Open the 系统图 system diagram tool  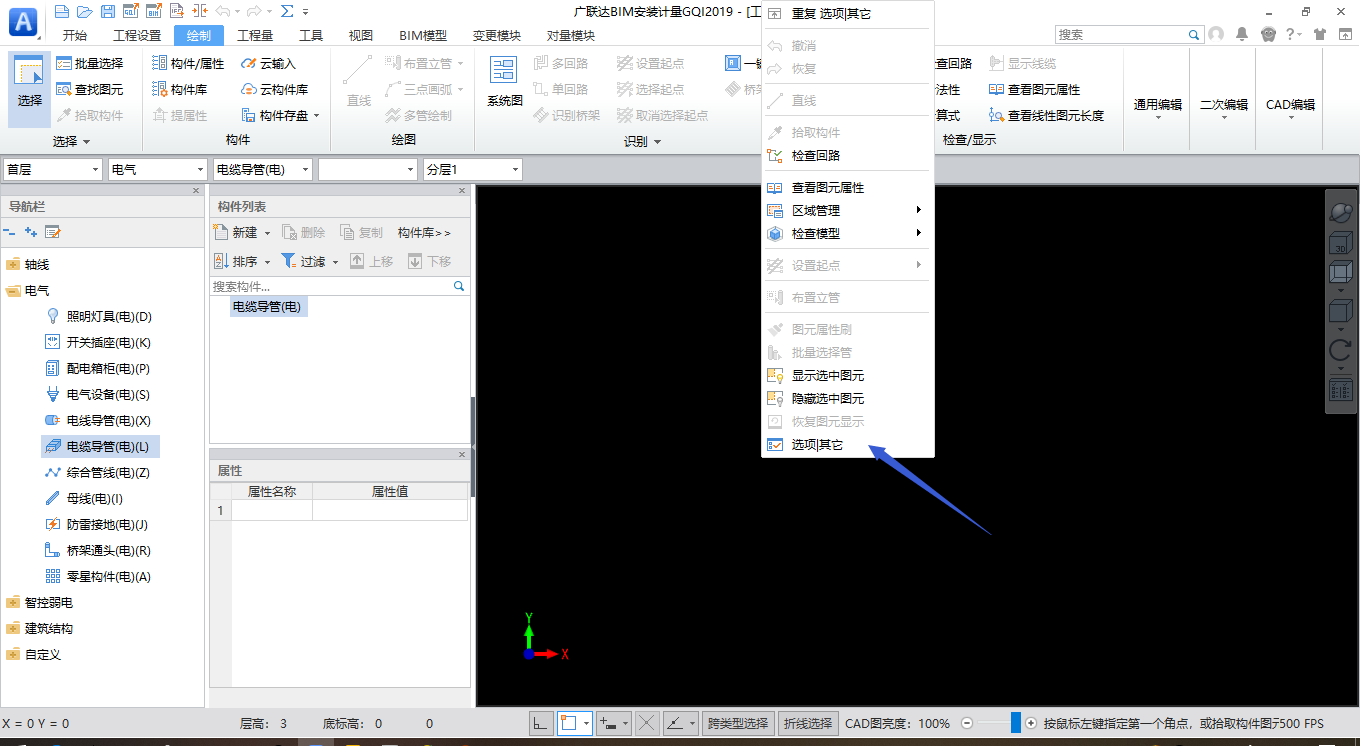pyautogui.click(x=504, y=83)
